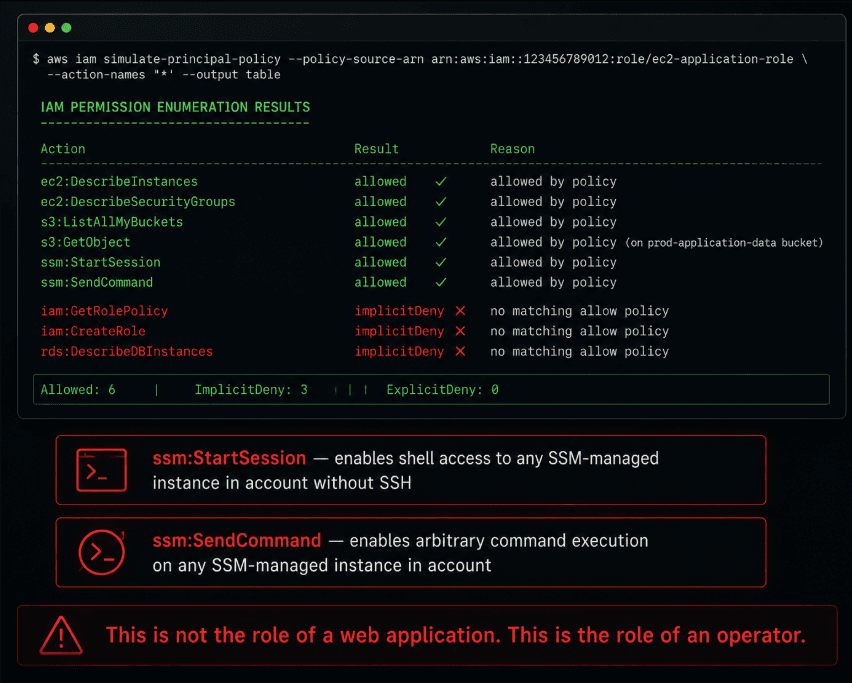852x683 pixels.
Task: Click the 'ImplicitDeny: 3' summary count
Action: (x=251, y=390)
